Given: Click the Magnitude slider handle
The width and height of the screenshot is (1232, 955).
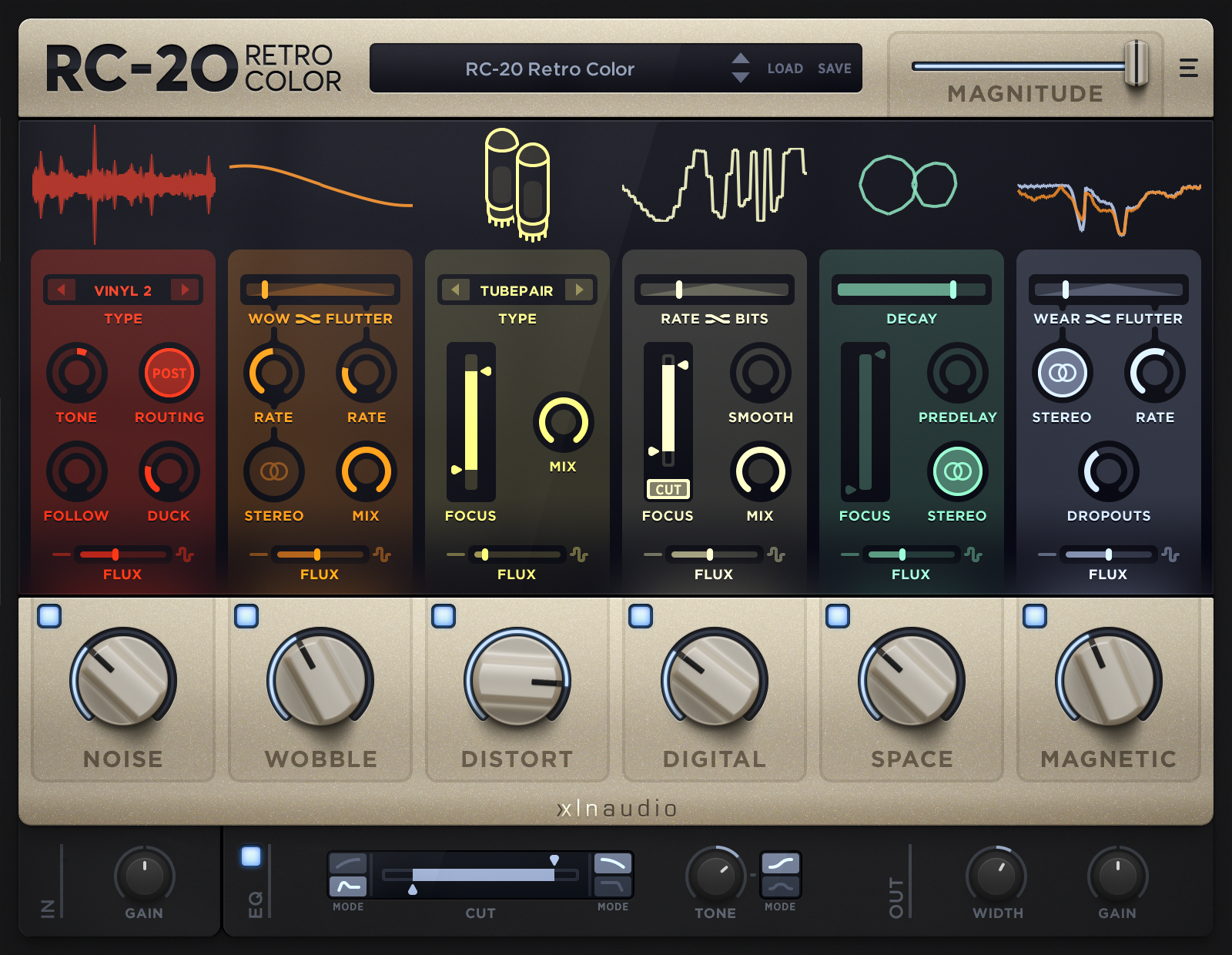Looking at the screenshot, I should pos(1137,65).
